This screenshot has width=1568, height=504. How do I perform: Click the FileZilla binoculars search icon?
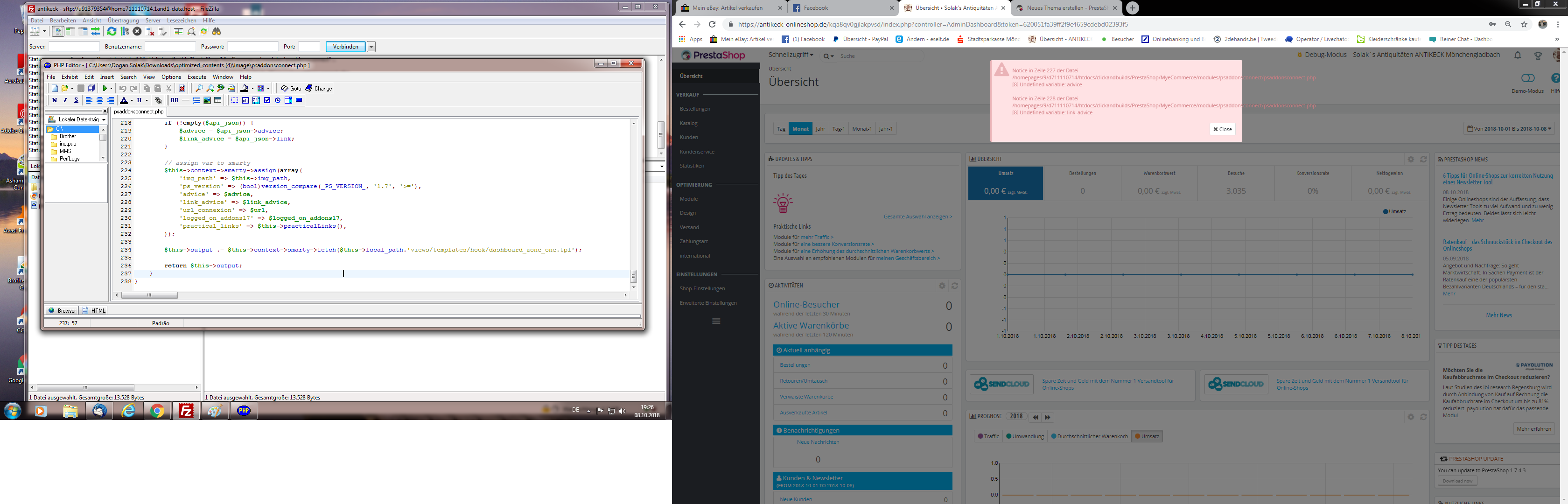coord(216,32)
